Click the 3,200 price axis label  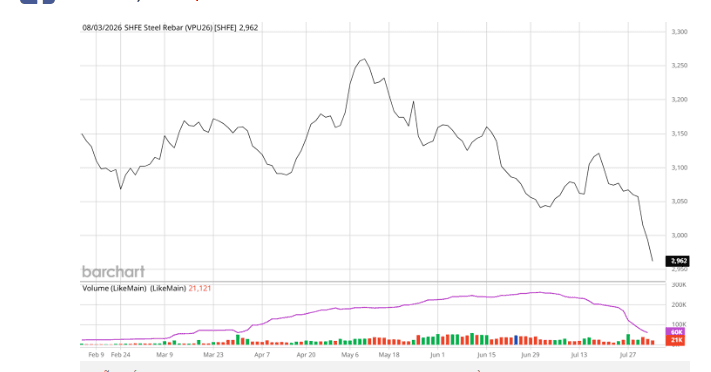tap(679, 100)
